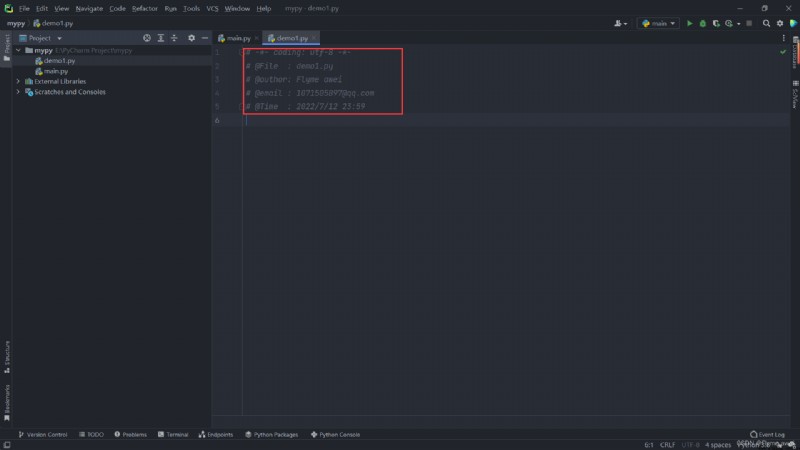Hide the Project panel with the minus icon
This screenshot has height=450, width=800.
[205, 38]
